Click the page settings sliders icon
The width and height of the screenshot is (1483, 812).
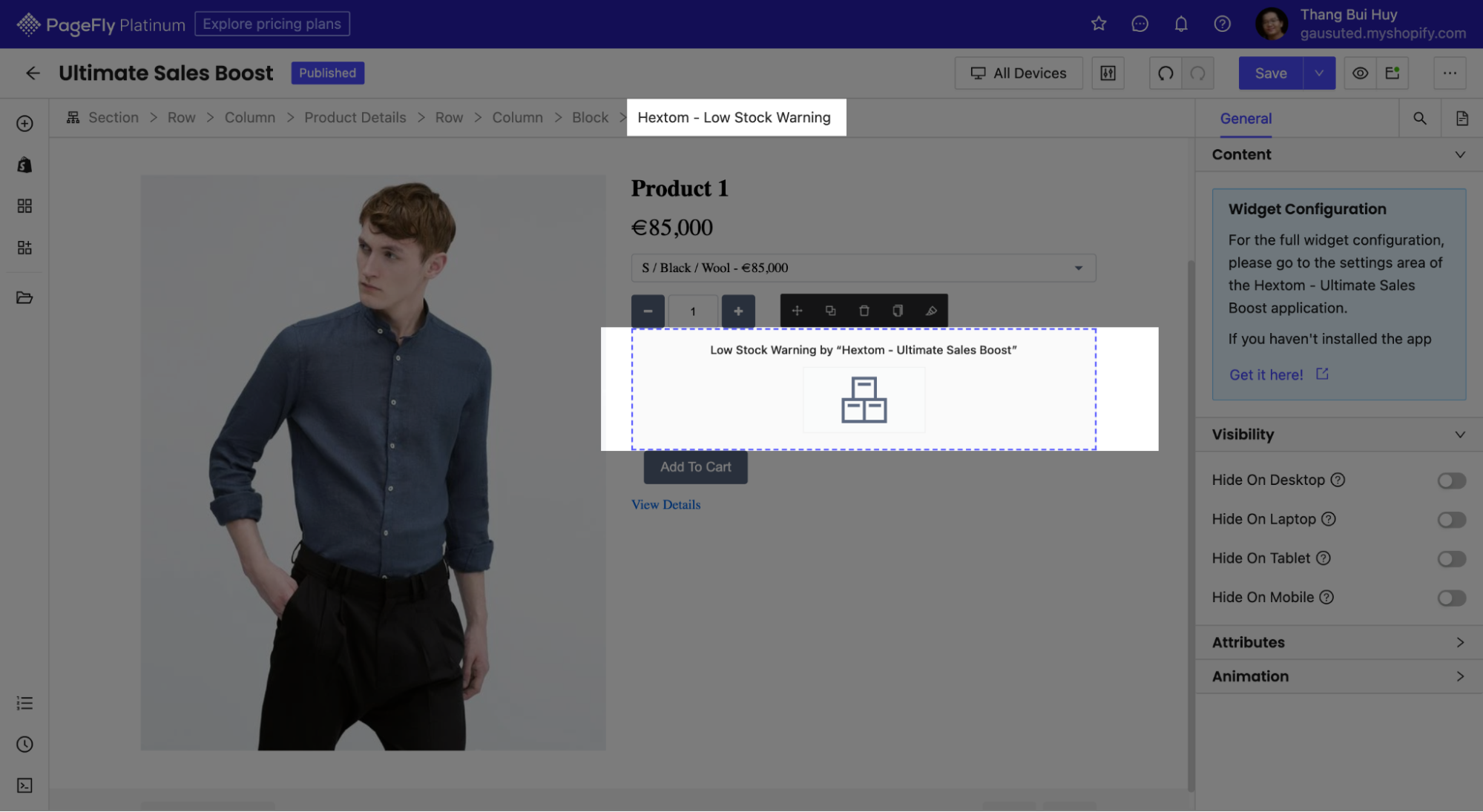tap(1108, 73)
